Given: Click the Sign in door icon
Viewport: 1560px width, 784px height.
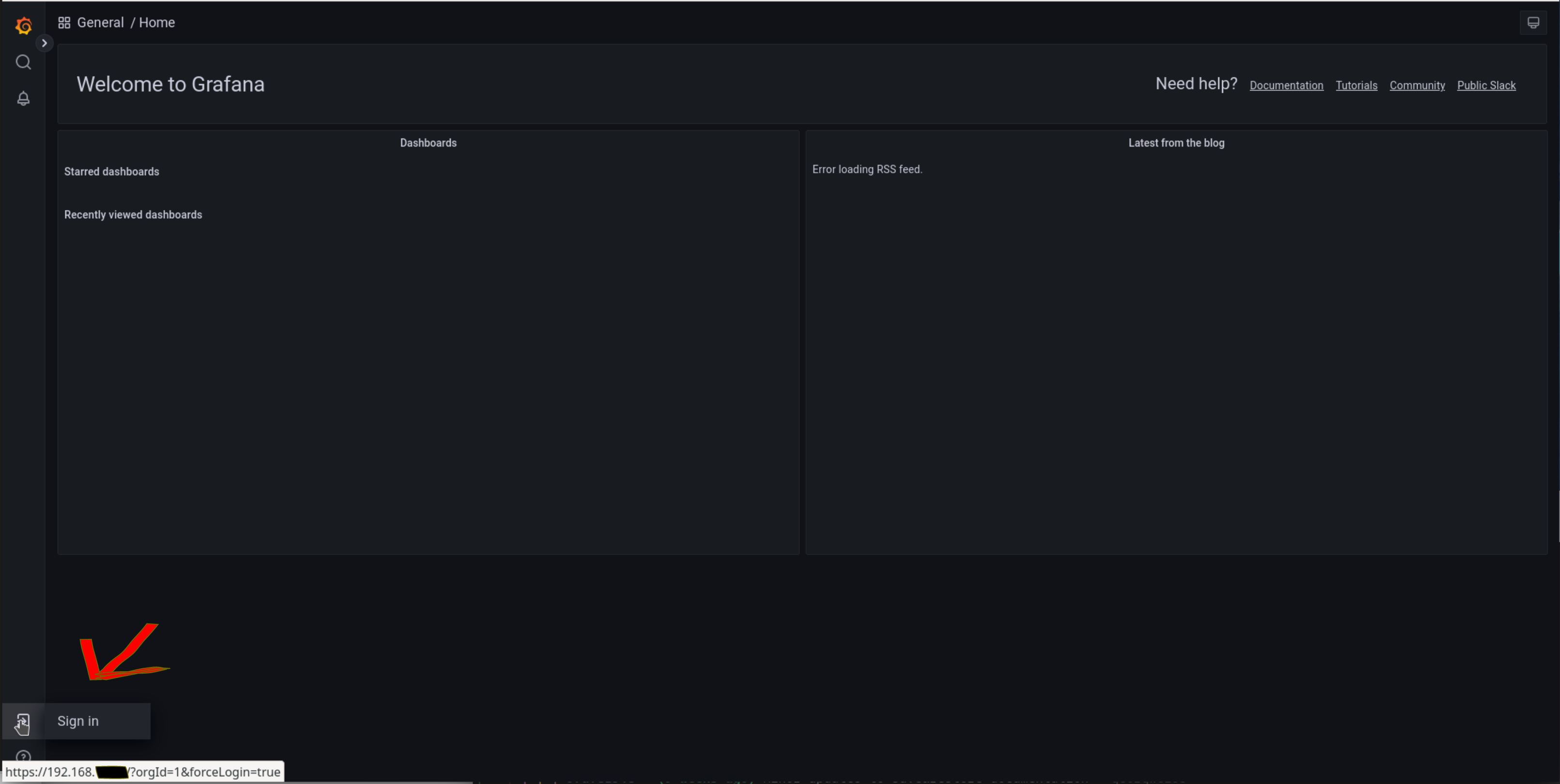Looking at the screenshot, I should 23,721.
